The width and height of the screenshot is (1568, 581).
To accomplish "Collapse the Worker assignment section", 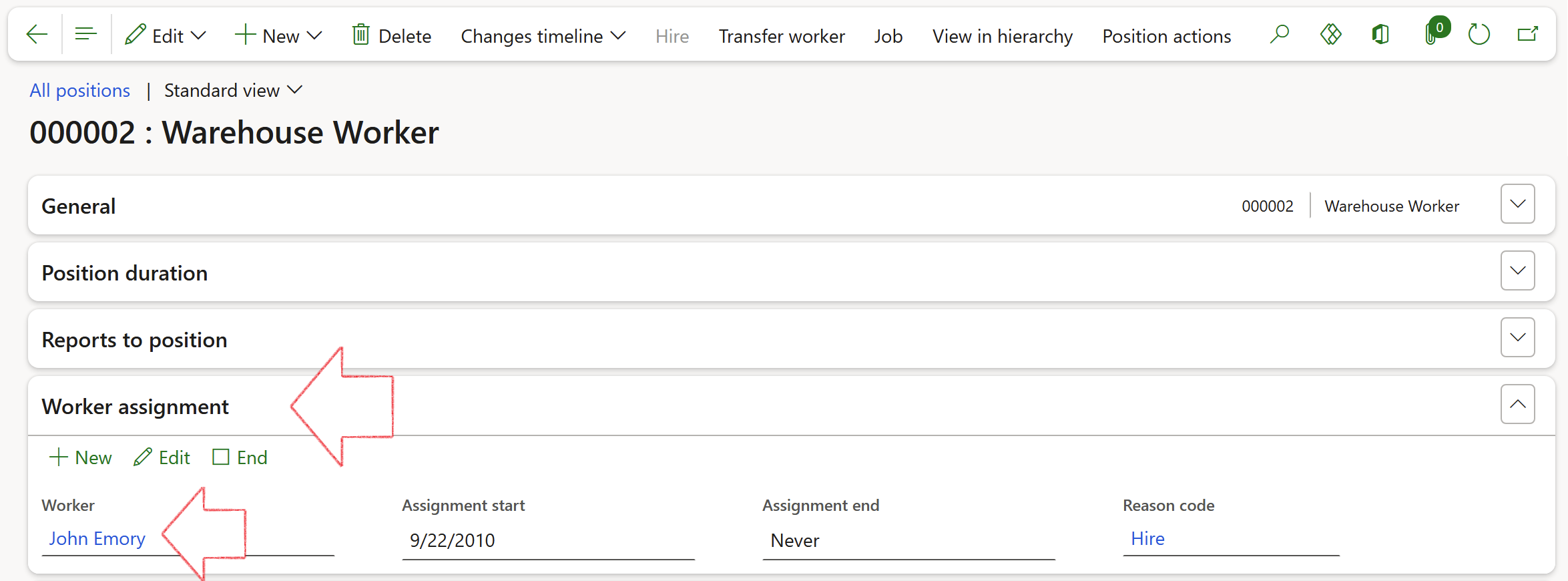I will 1517,405.
